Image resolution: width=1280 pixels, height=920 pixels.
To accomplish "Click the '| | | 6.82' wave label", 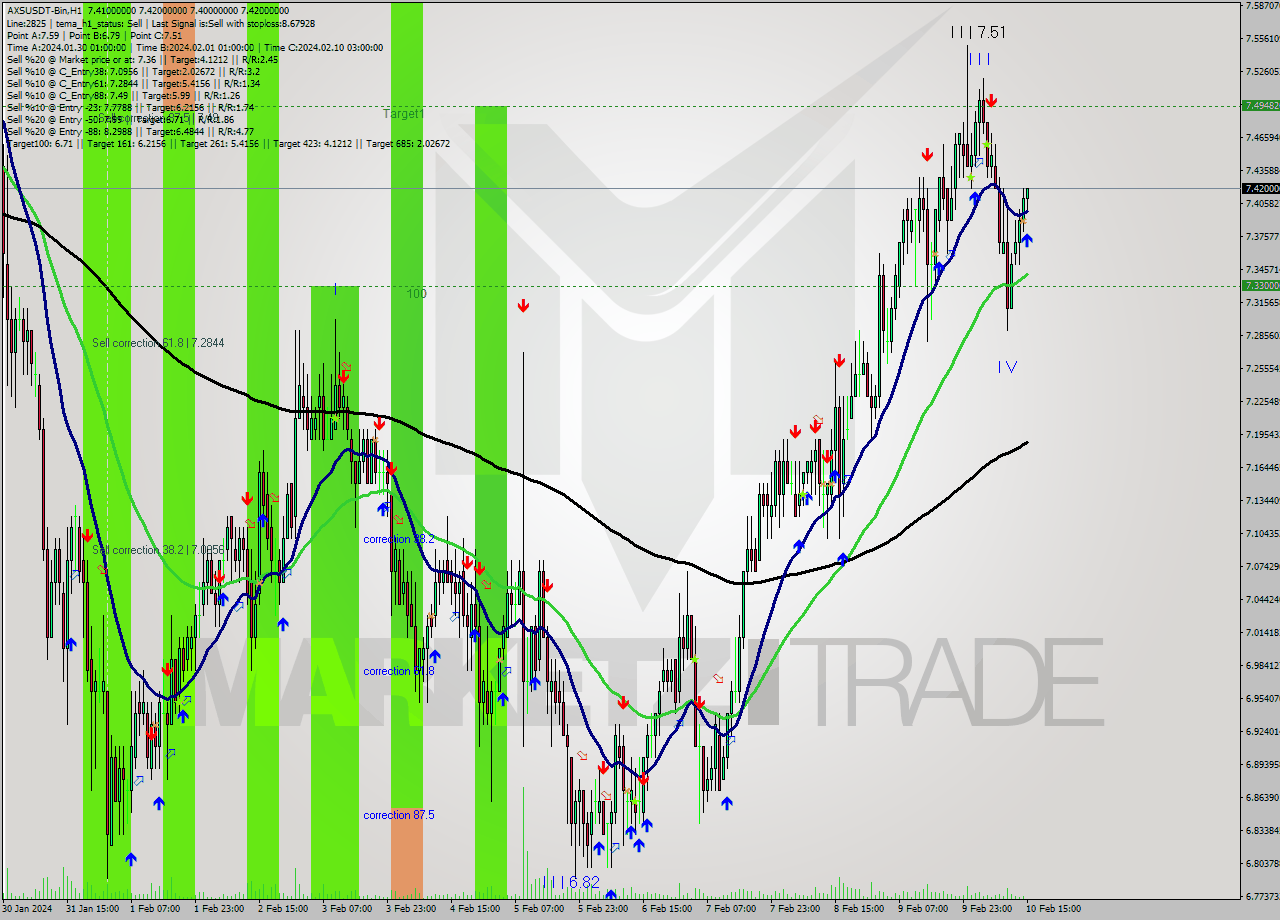I will click(570, 882).
